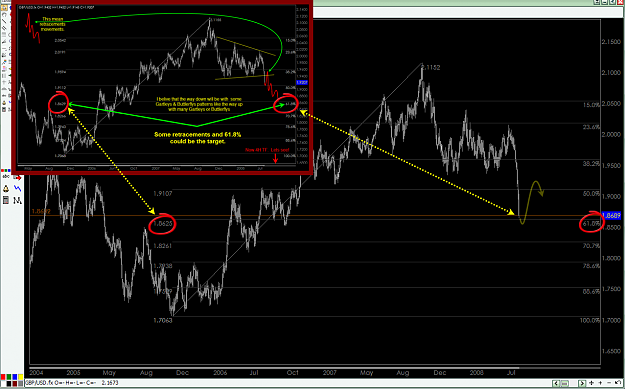
Task: Click the 50.0% retracement label
Action: tap(591, 194)
